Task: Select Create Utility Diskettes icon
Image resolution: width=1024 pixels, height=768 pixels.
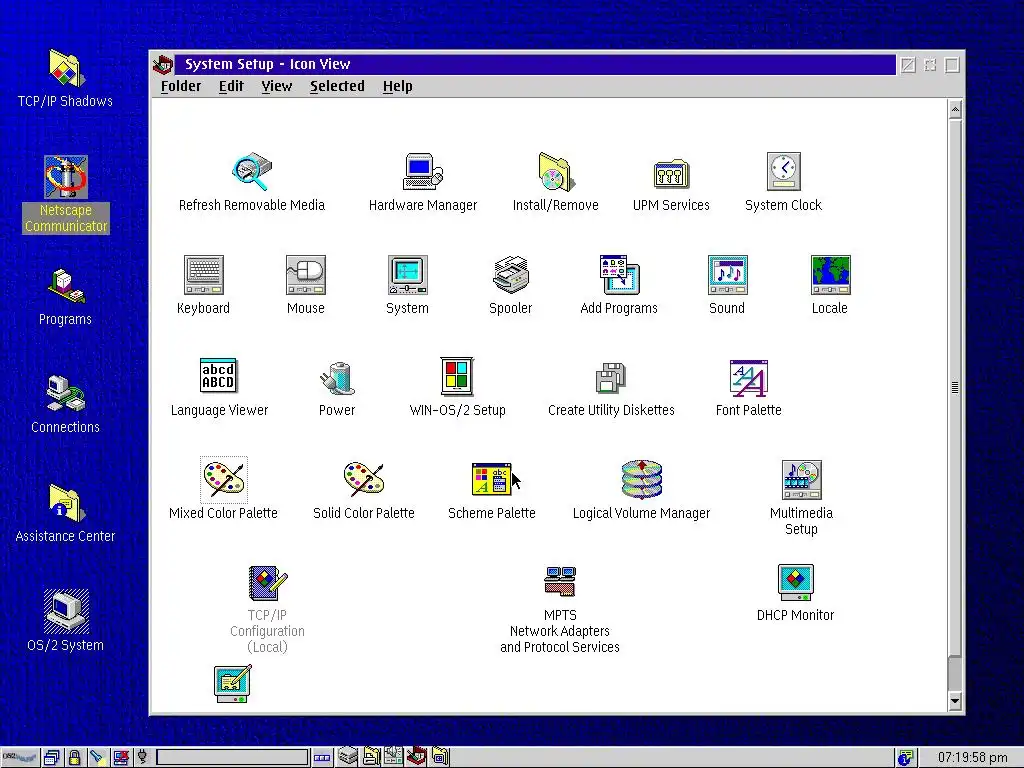Action: point(611,377)
